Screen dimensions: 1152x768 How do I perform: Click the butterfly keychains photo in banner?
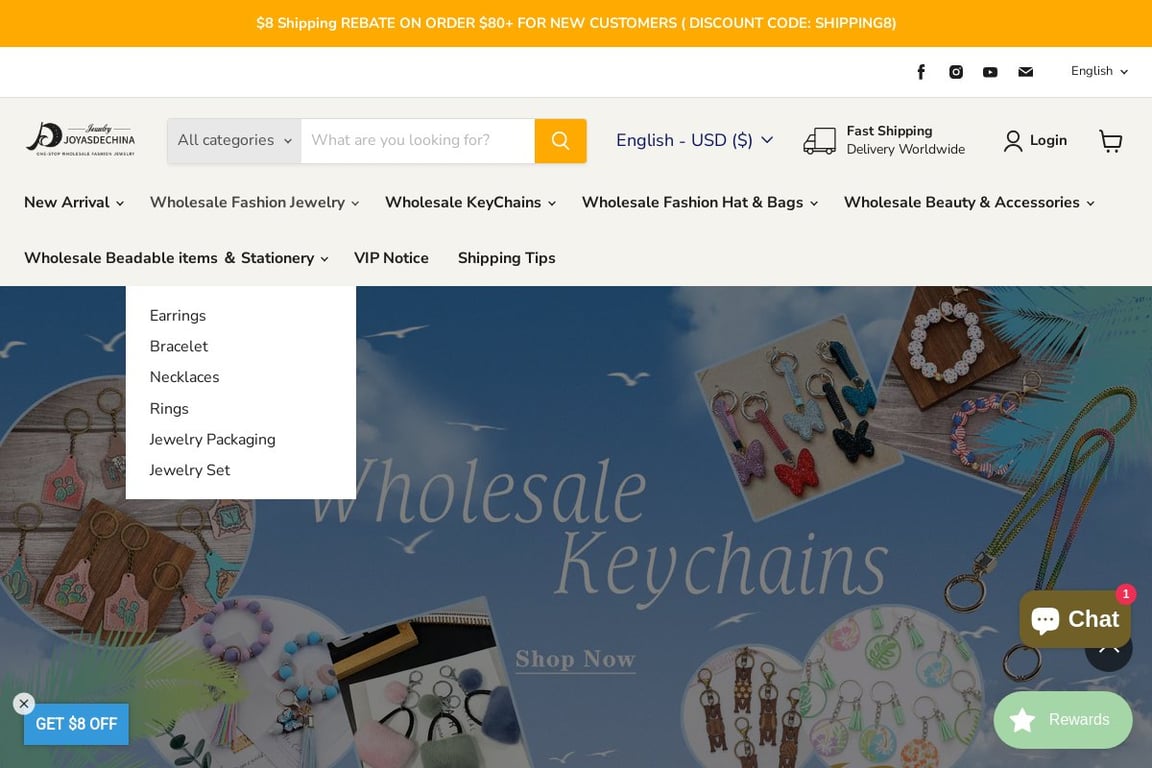tap(797, 417)
